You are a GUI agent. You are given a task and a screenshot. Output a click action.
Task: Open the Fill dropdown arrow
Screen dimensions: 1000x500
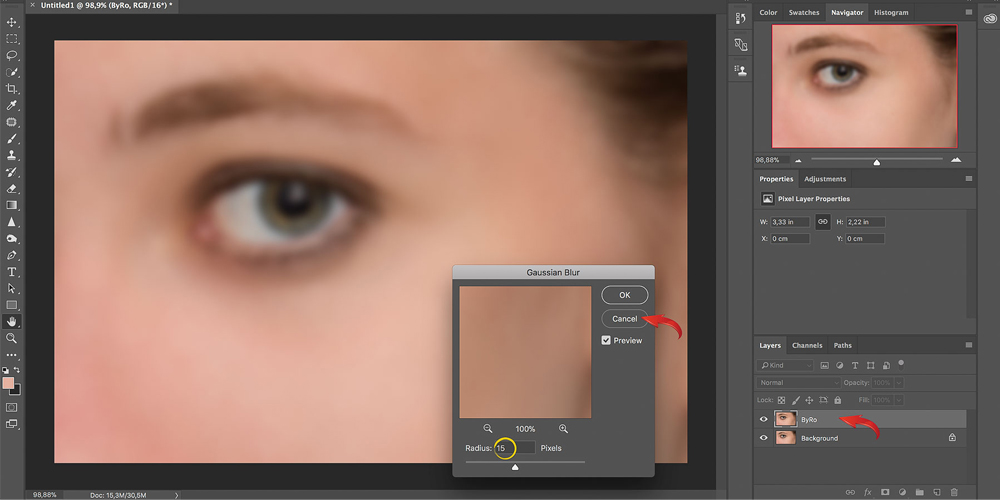[x=899, y=400]
